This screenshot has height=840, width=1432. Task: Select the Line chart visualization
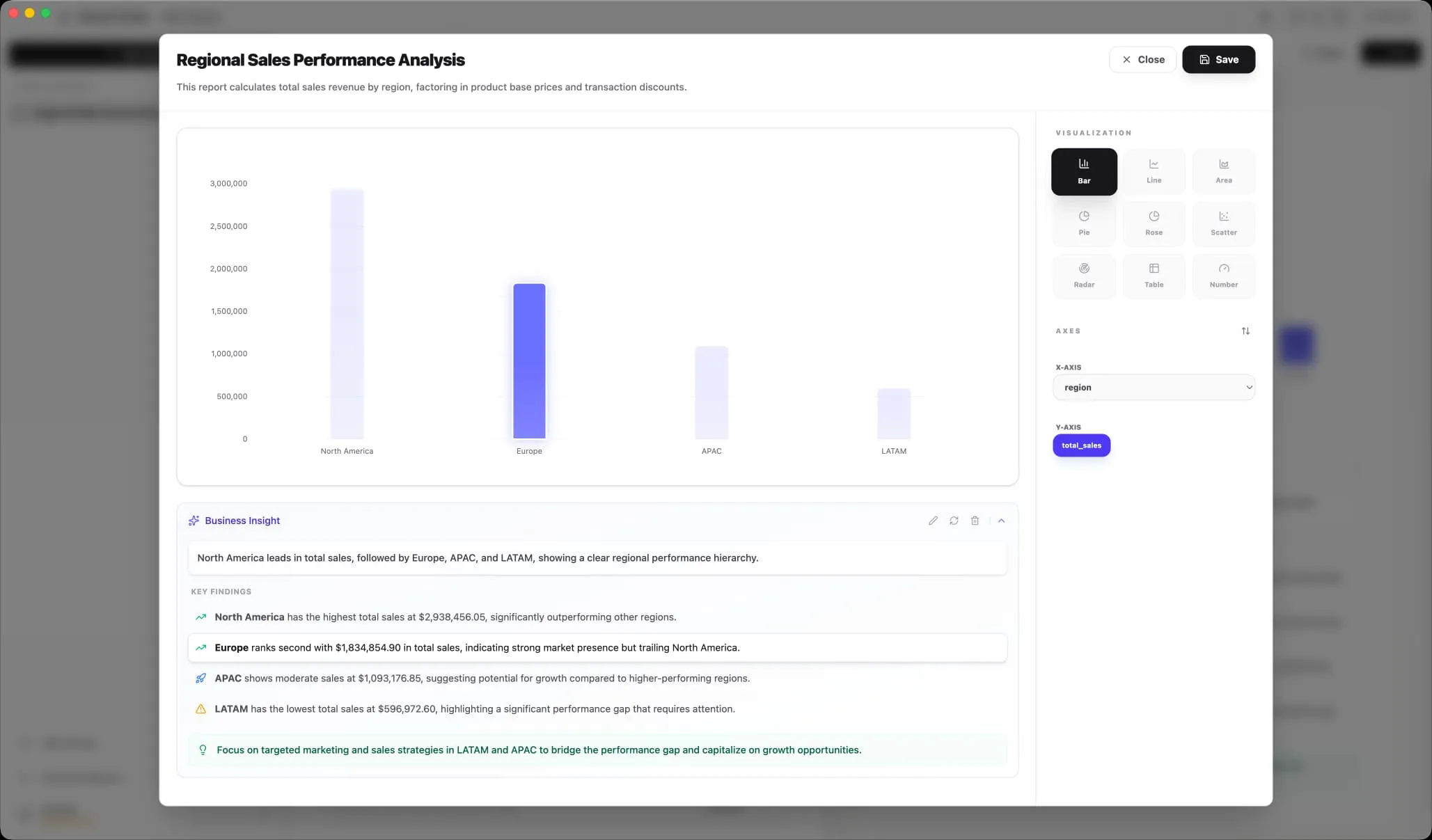[1154, 171]
